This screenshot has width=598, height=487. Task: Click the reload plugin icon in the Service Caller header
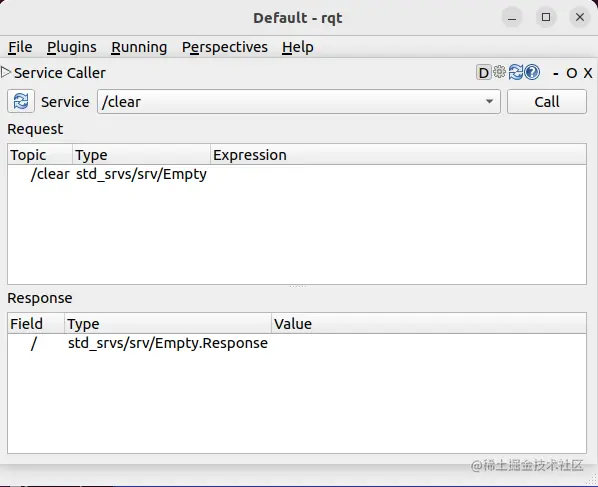516,72
